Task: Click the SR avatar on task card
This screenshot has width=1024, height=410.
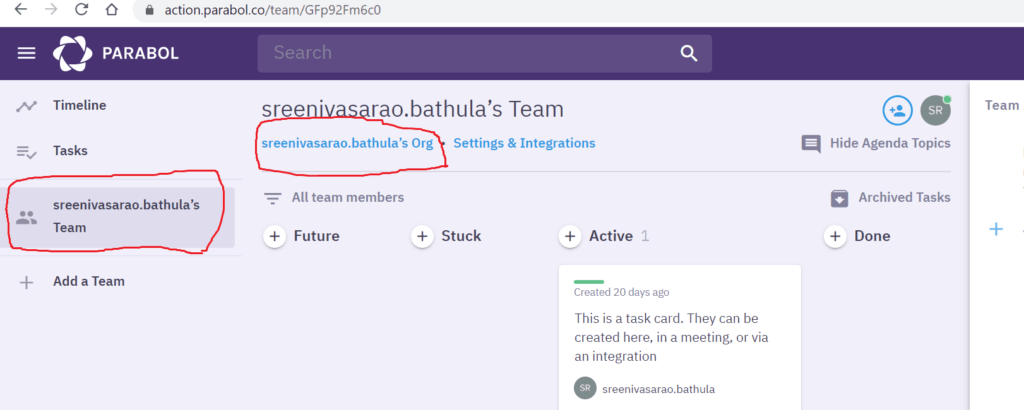Action: pyautogui.click(x=585, y=388)
